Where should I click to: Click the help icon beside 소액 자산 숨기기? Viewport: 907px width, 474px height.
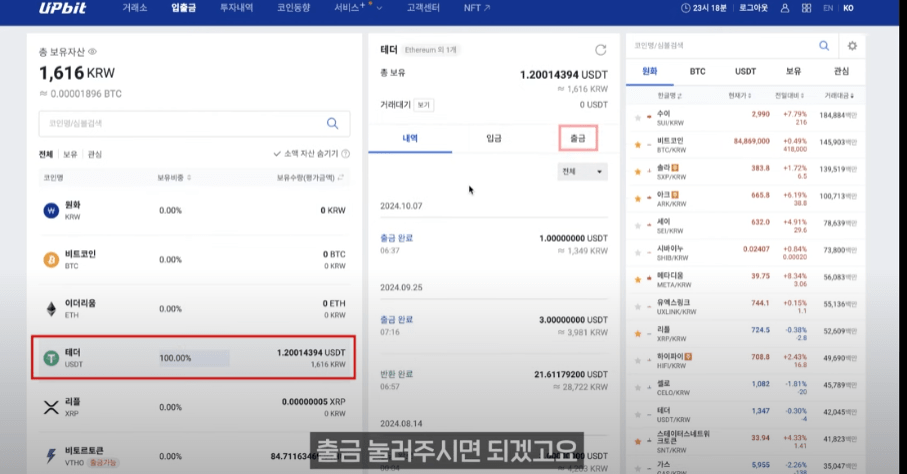point(345,154)
